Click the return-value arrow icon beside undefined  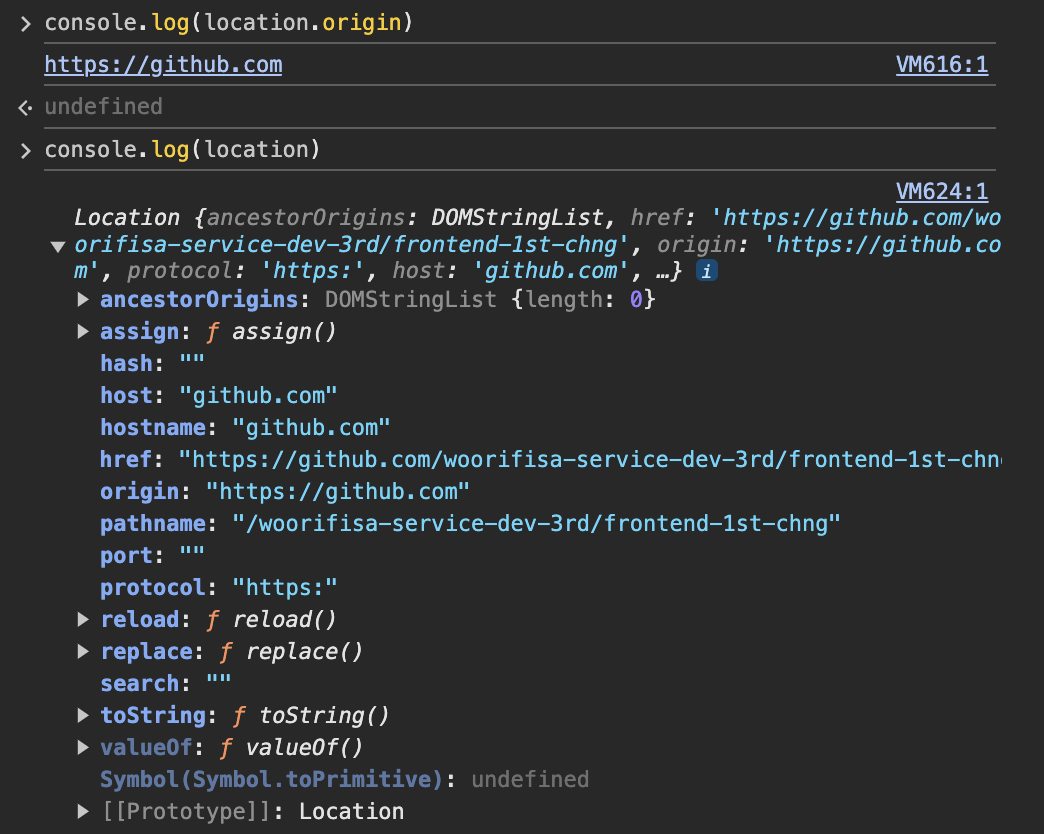pos(25,107)
